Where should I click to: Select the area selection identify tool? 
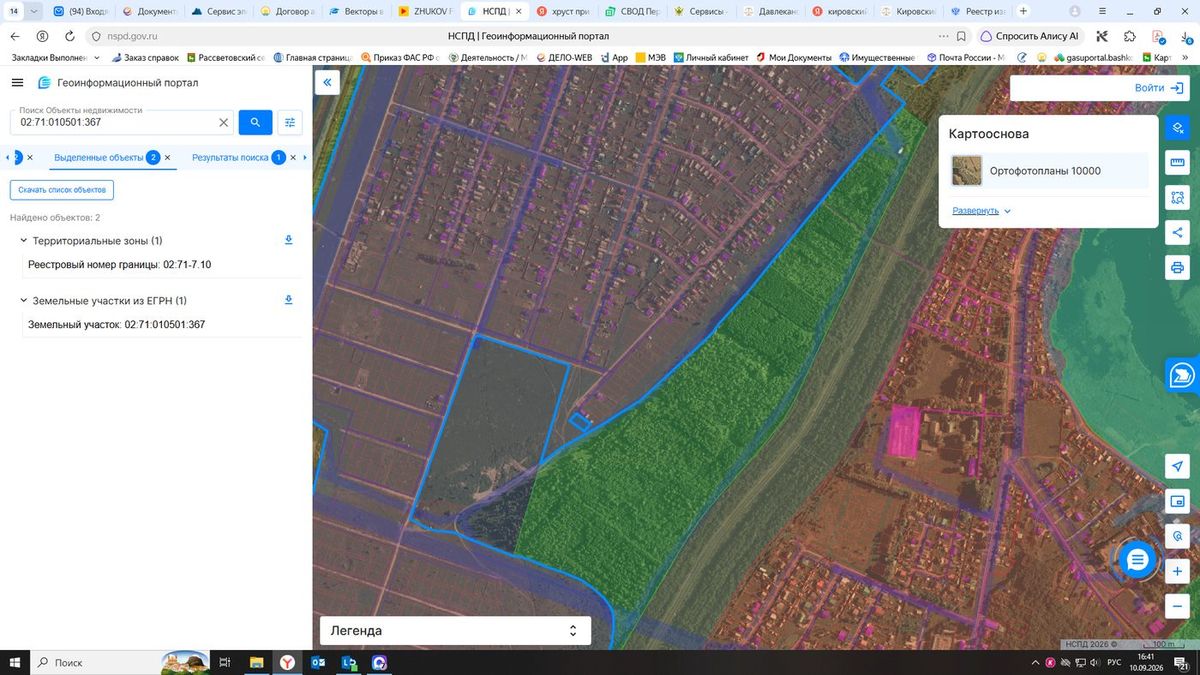coord(1178,198)
